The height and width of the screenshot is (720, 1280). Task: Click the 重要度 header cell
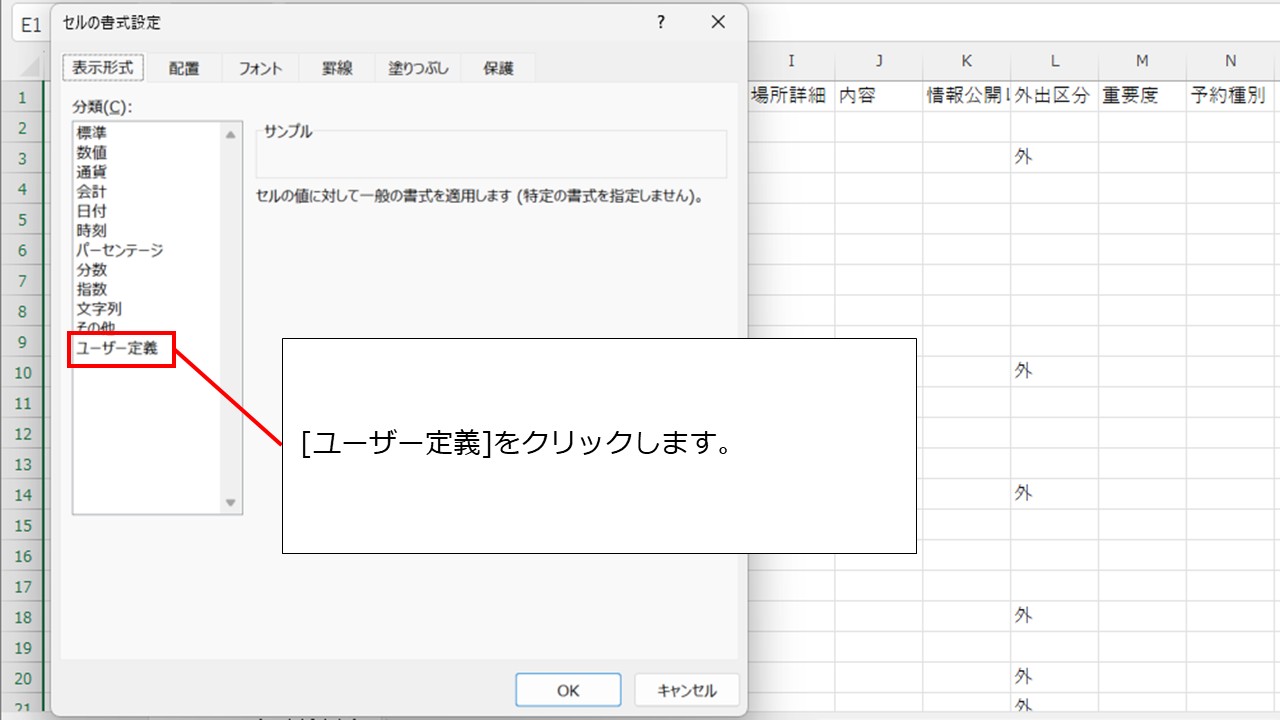click(1141, 96)
